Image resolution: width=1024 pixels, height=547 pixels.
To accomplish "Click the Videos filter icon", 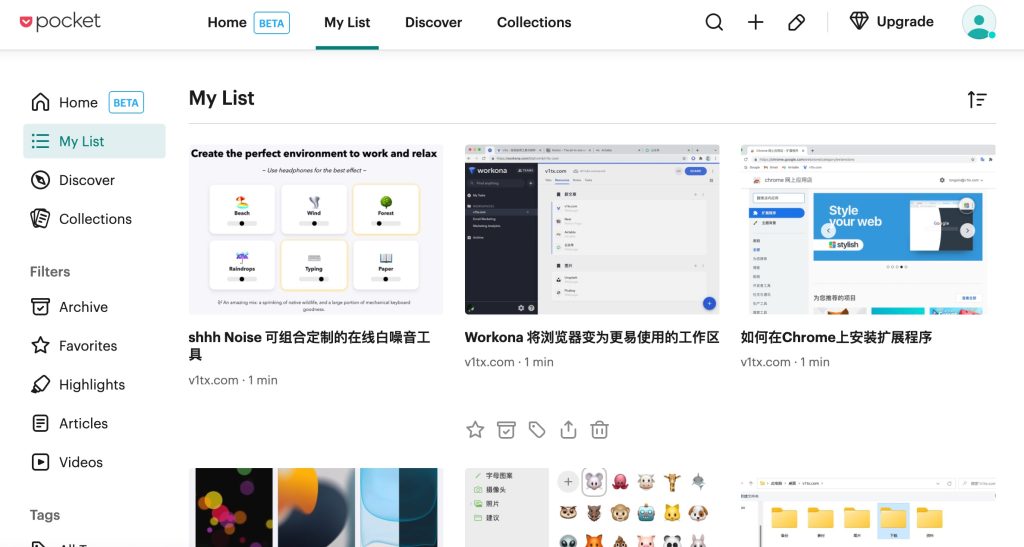I will point(40,462).
